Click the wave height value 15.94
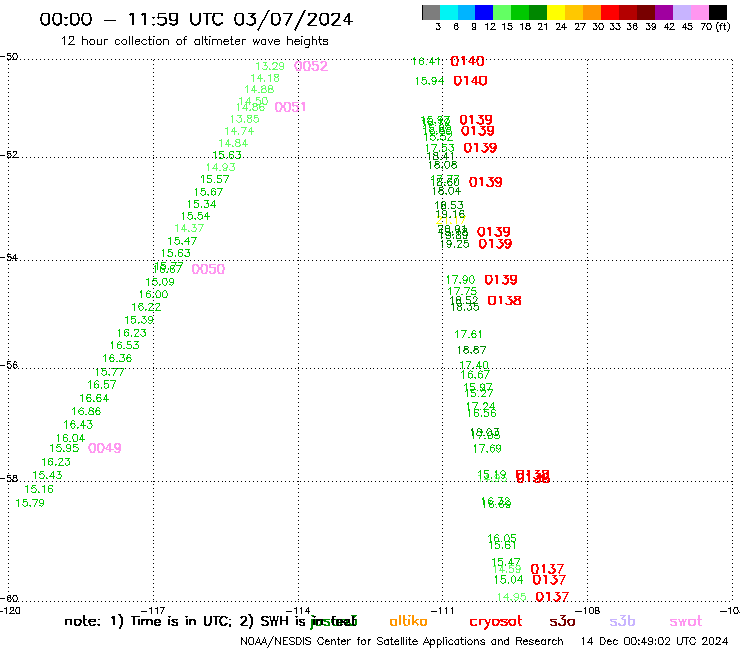Image resolution: width=740 pixels, height=650 pixels. (429, 81)
